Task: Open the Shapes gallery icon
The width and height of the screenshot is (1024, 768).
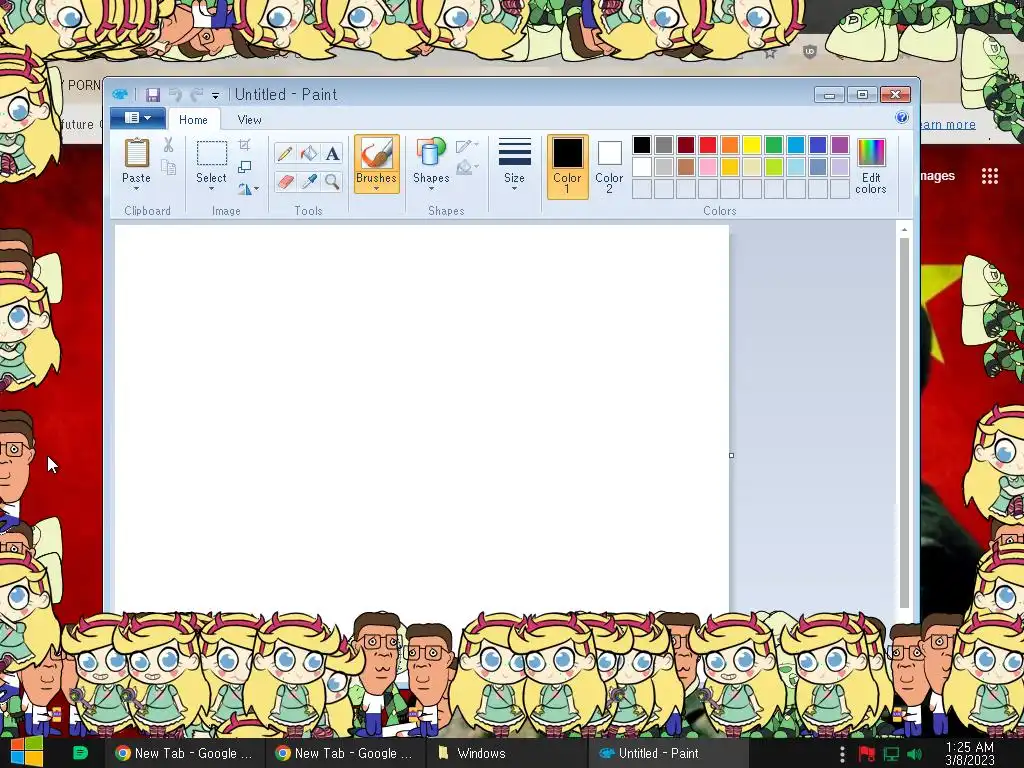Action: click(430, 153)
